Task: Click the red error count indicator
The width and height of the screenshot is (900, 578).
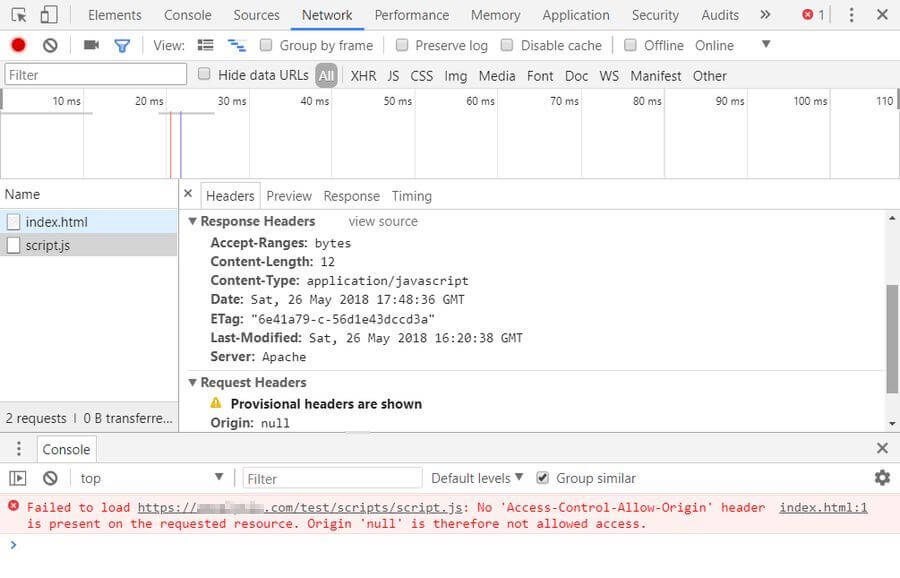Action: pos(813,15)
